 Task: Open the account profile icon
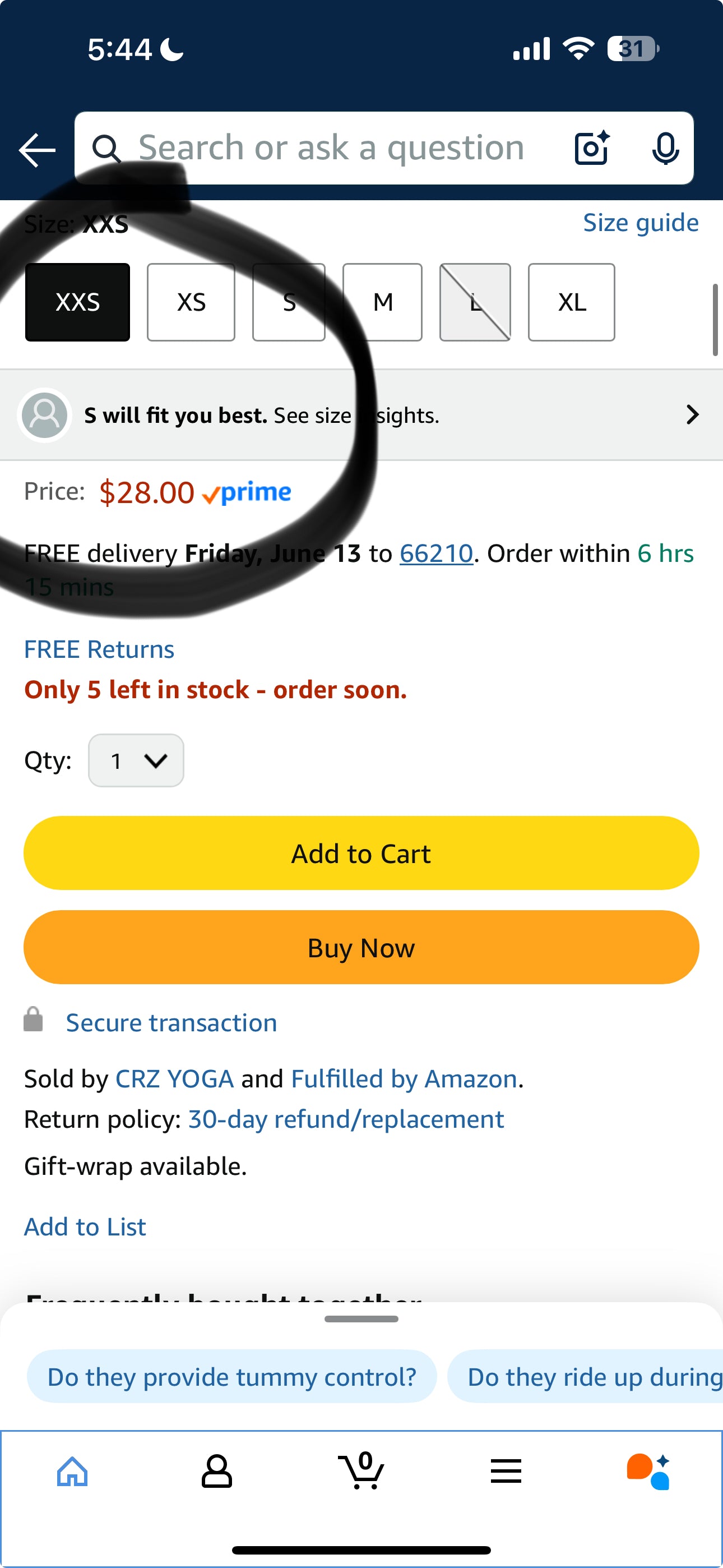pos(217,1471)
